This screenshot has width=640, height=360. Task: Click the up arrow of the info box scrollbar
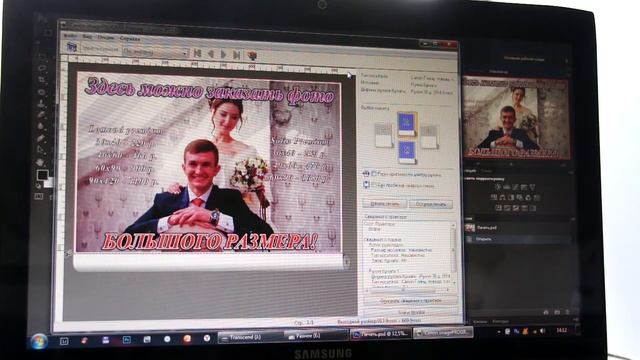pos(453,225)
